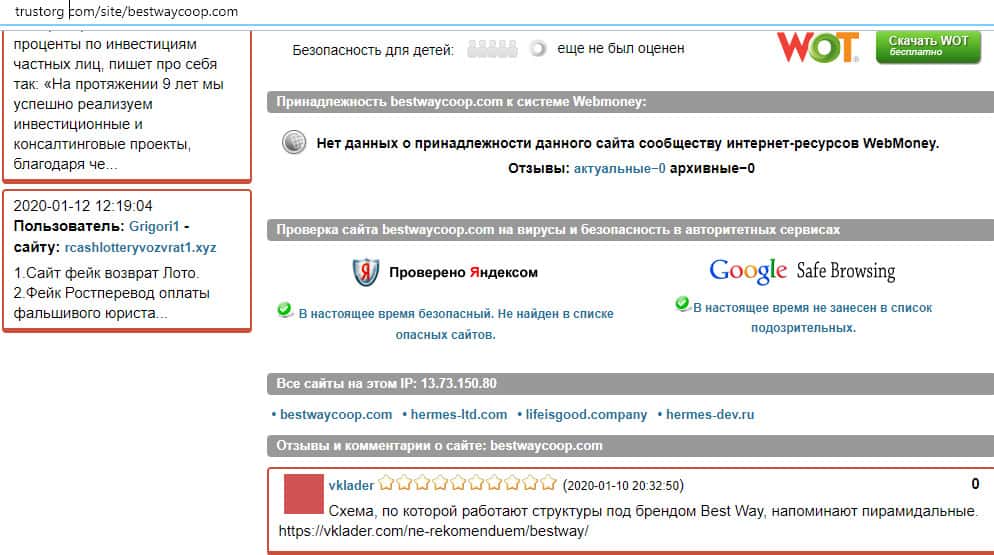
Task: Click the vklader.com/ne-rekomenduem/bestway URL text
Action: click(x=434, y=531)
